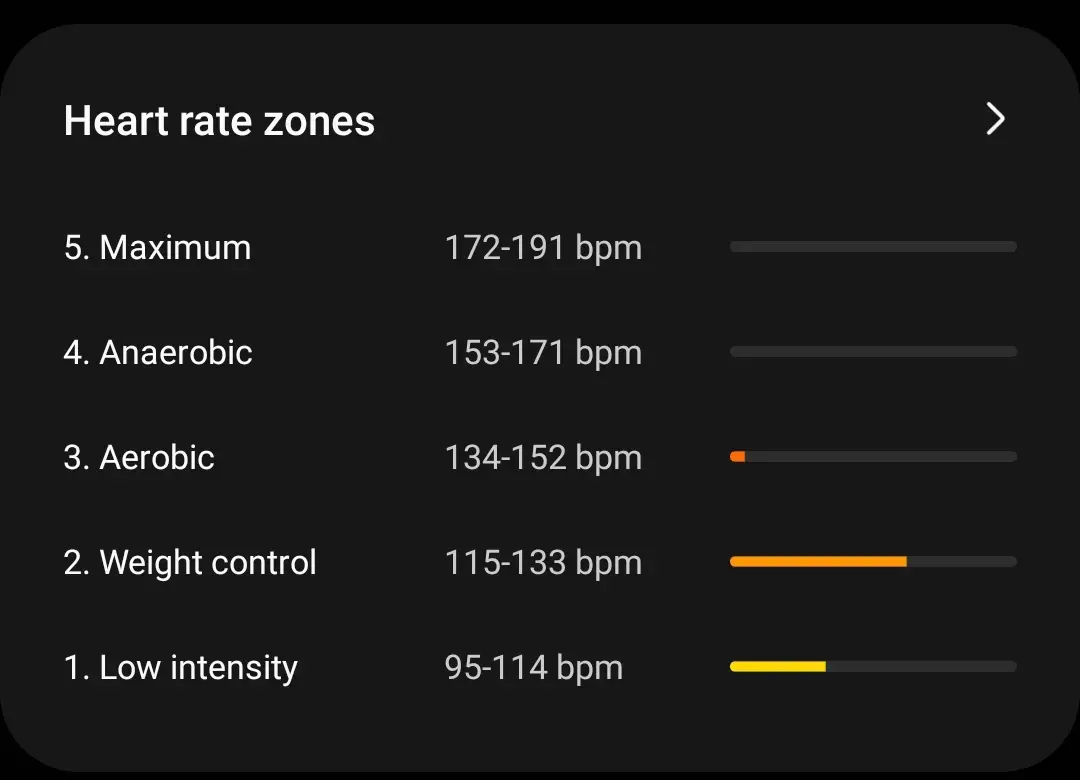This screenshot has height=780, width=1080.
Task: Tap the Anaerobic zone label
Action: pyautogui.click(x=158, y=352)
